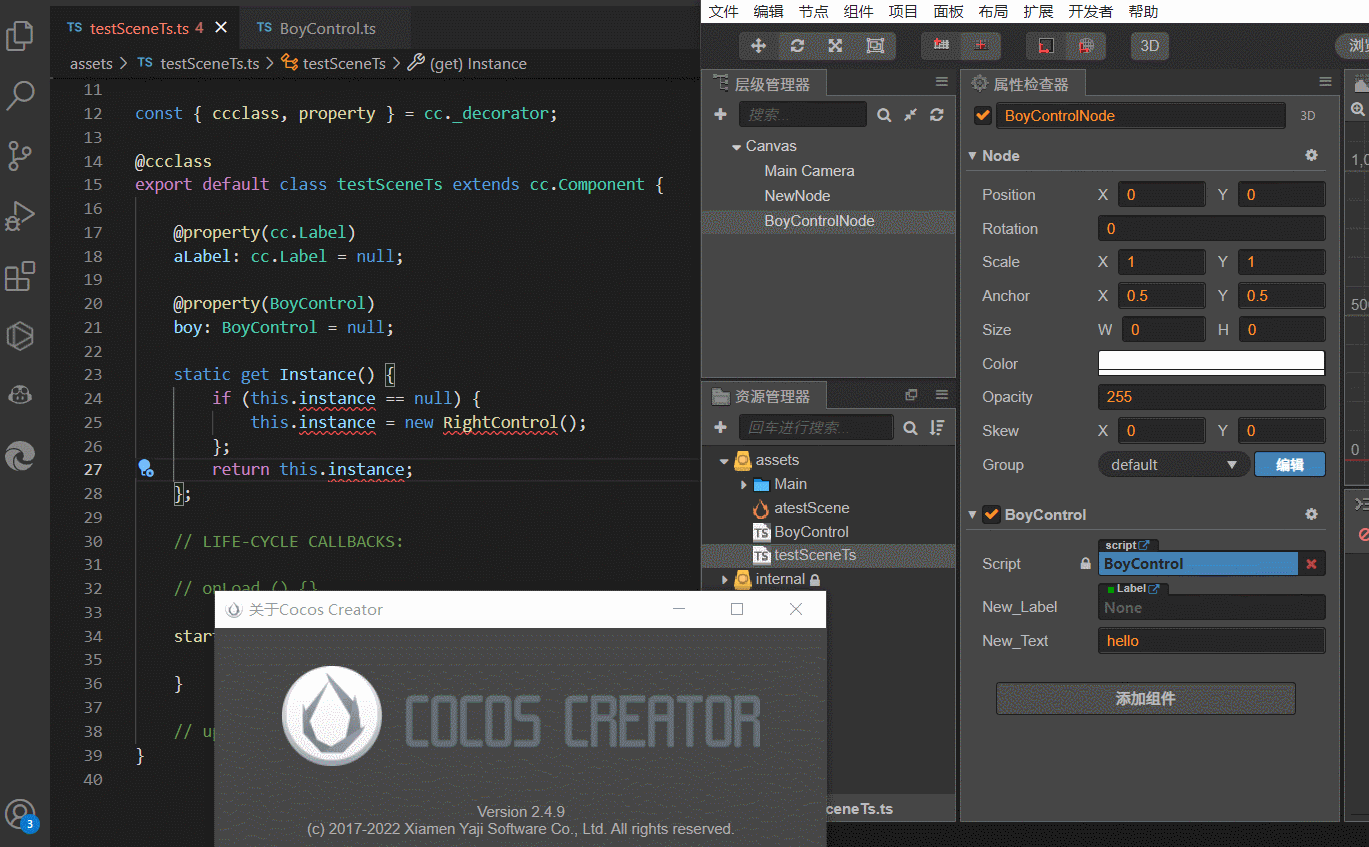Image resolution: width=1369 pixels, height=847 pixels.
Task: Collapse all nodes in hierarchy panel
Action: tap(910, 115)
